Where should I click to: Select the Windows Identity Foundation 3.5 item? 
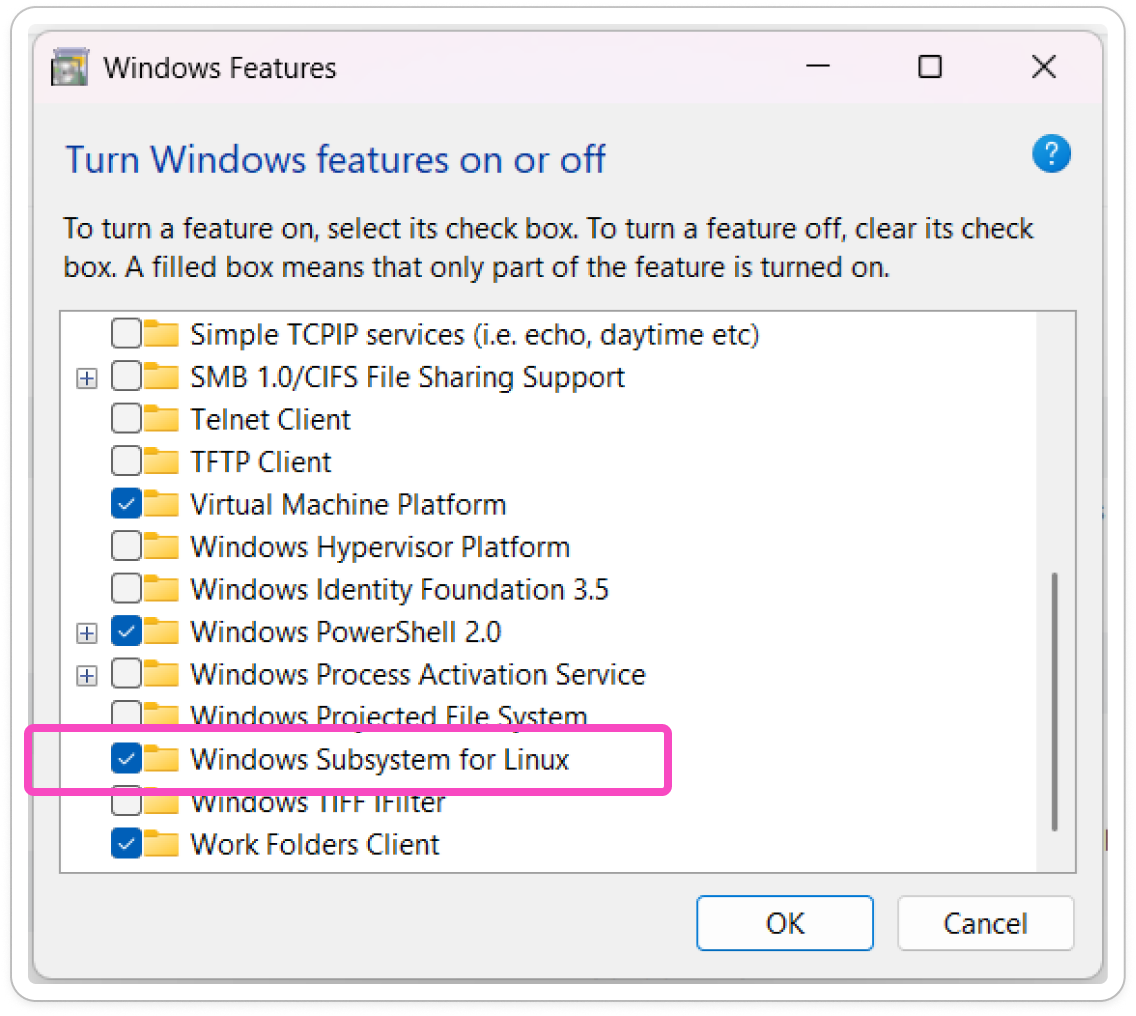pos(399,589)
